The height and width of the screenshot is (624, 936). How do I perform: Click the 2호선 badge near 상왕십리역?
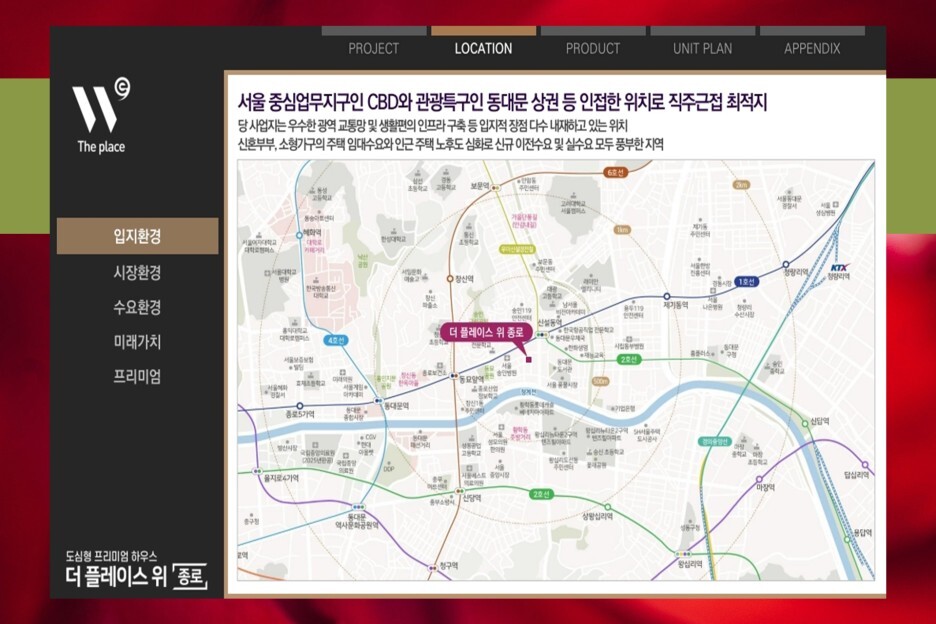tap(542, 494)
